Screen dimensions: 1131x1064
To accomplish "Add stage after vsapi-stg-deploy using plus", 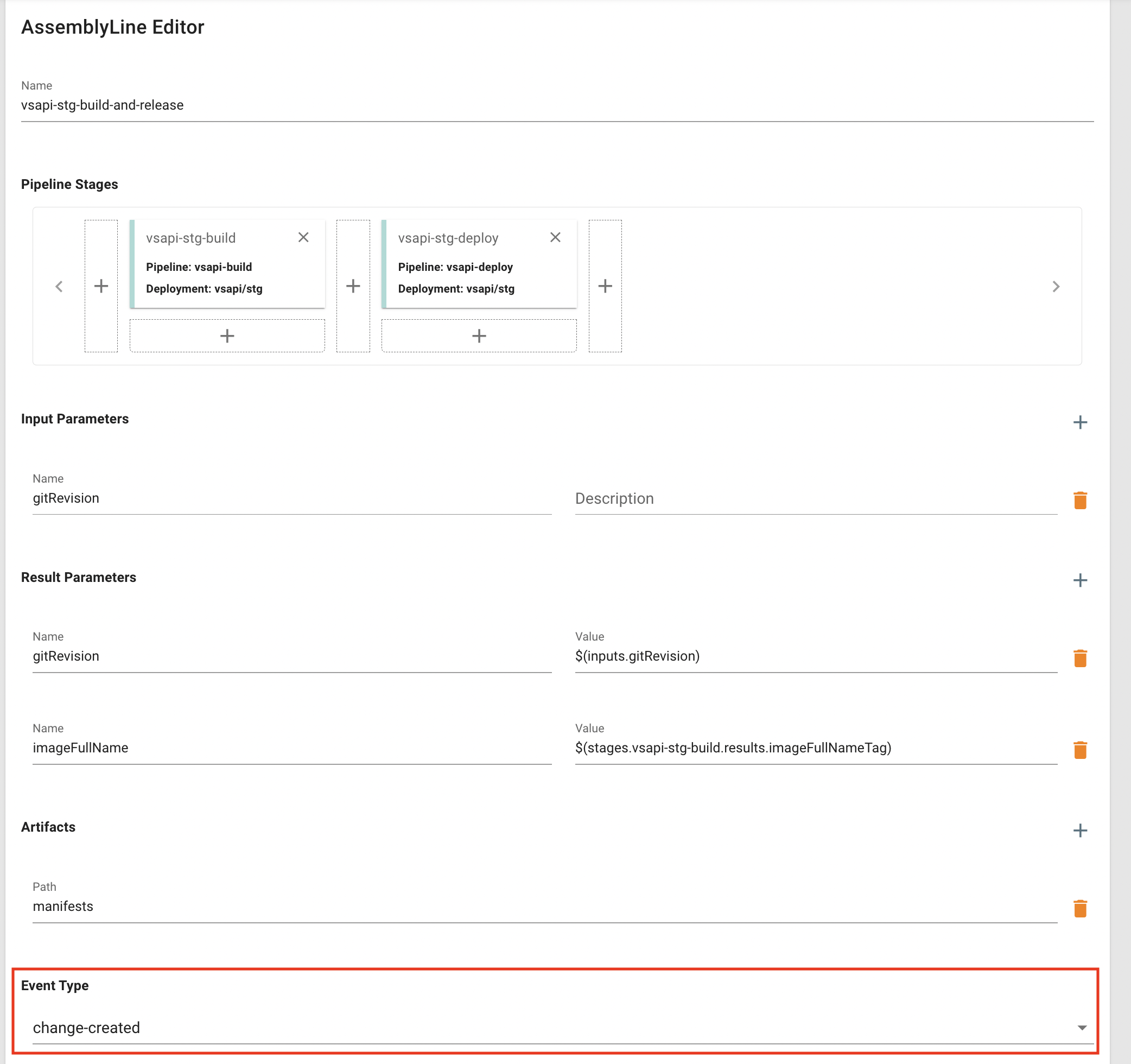I will (605, 286).
